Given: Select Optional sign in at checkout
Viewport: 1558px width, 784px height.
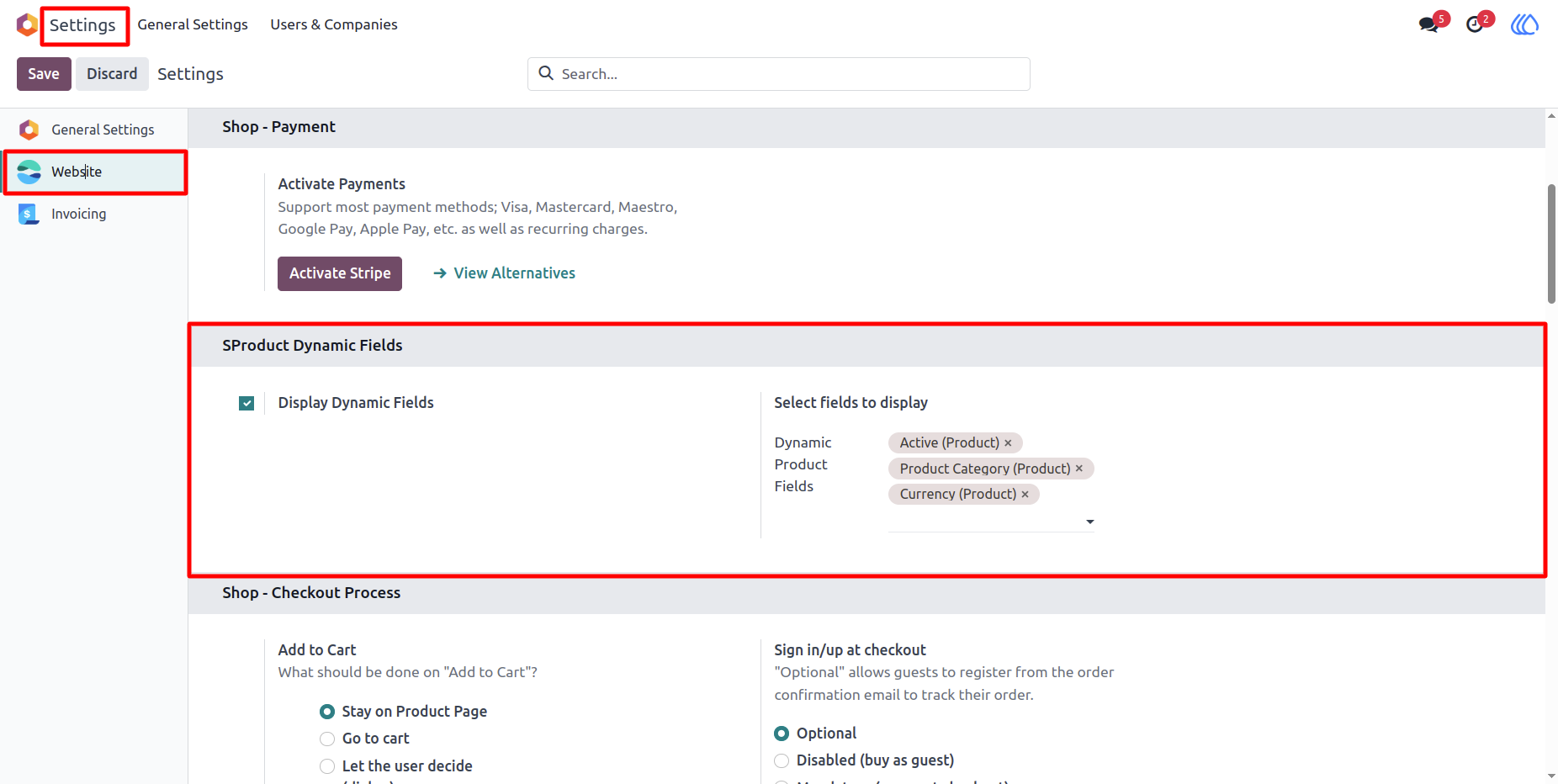Looking at the screenshot, I should pyautogui.click(x=782, y=734).
